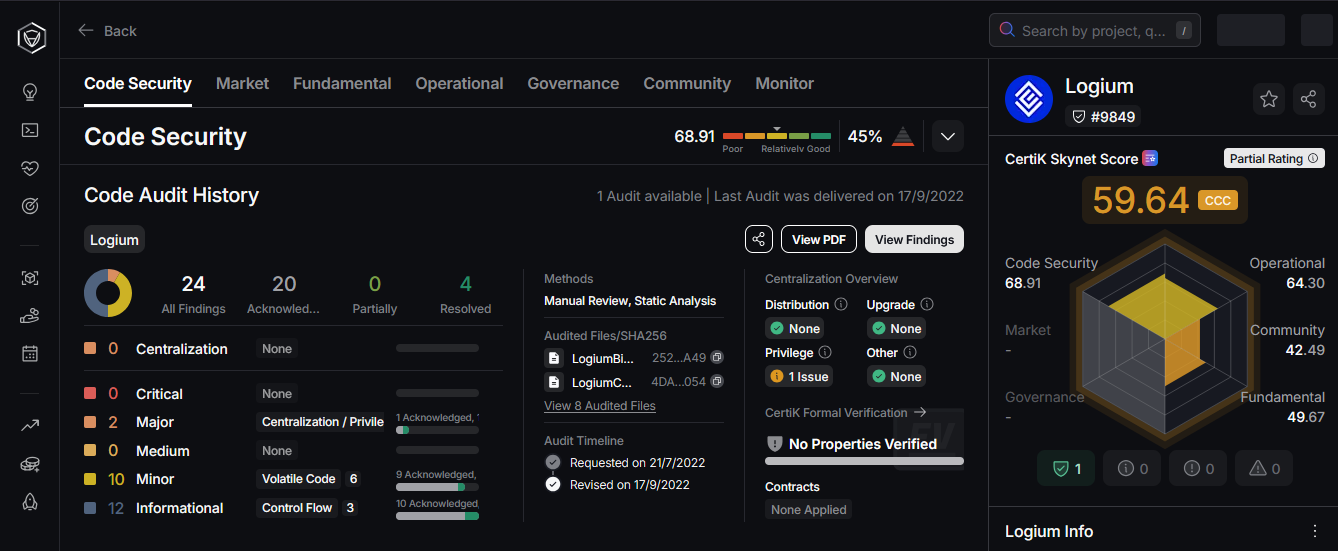Viewport: 1338px width, 551px height.
Task: Open the Operational tab
Action: click(459, 83)
